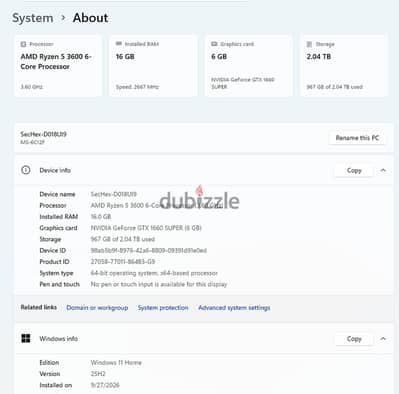Select the Product ID value text

click(123, 262)
